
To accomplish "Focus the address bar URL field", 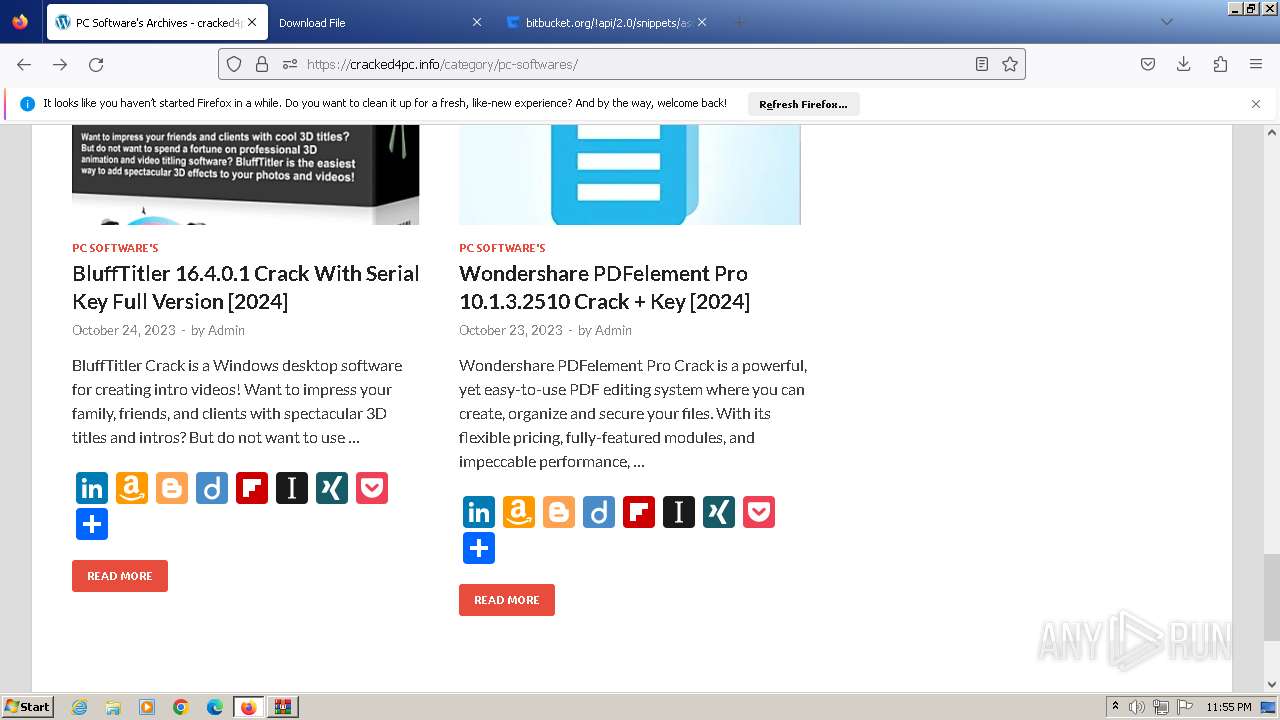I will click(x=636, y=64).
